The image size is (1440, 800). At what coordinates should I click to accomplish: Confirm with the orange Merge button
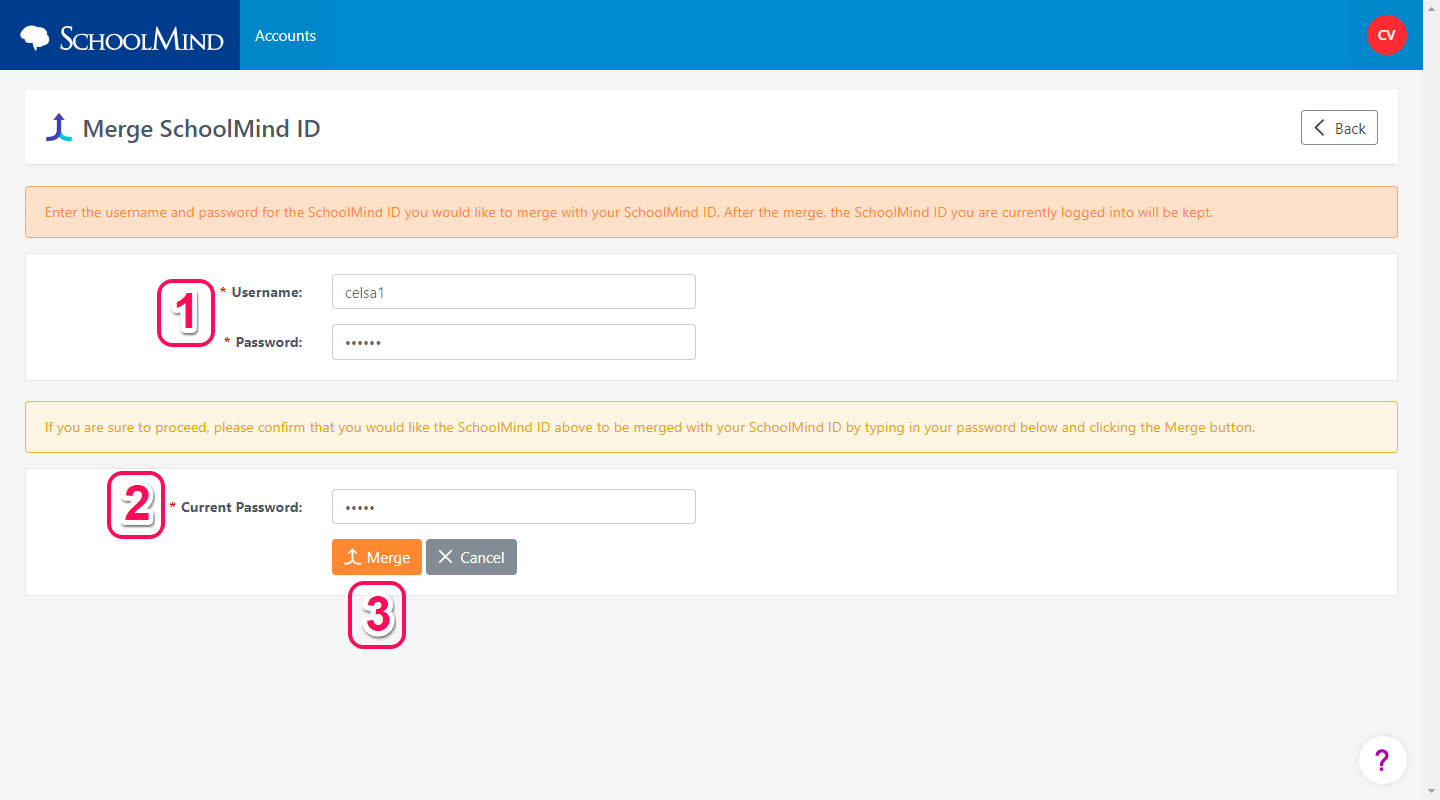coord(377,557)
